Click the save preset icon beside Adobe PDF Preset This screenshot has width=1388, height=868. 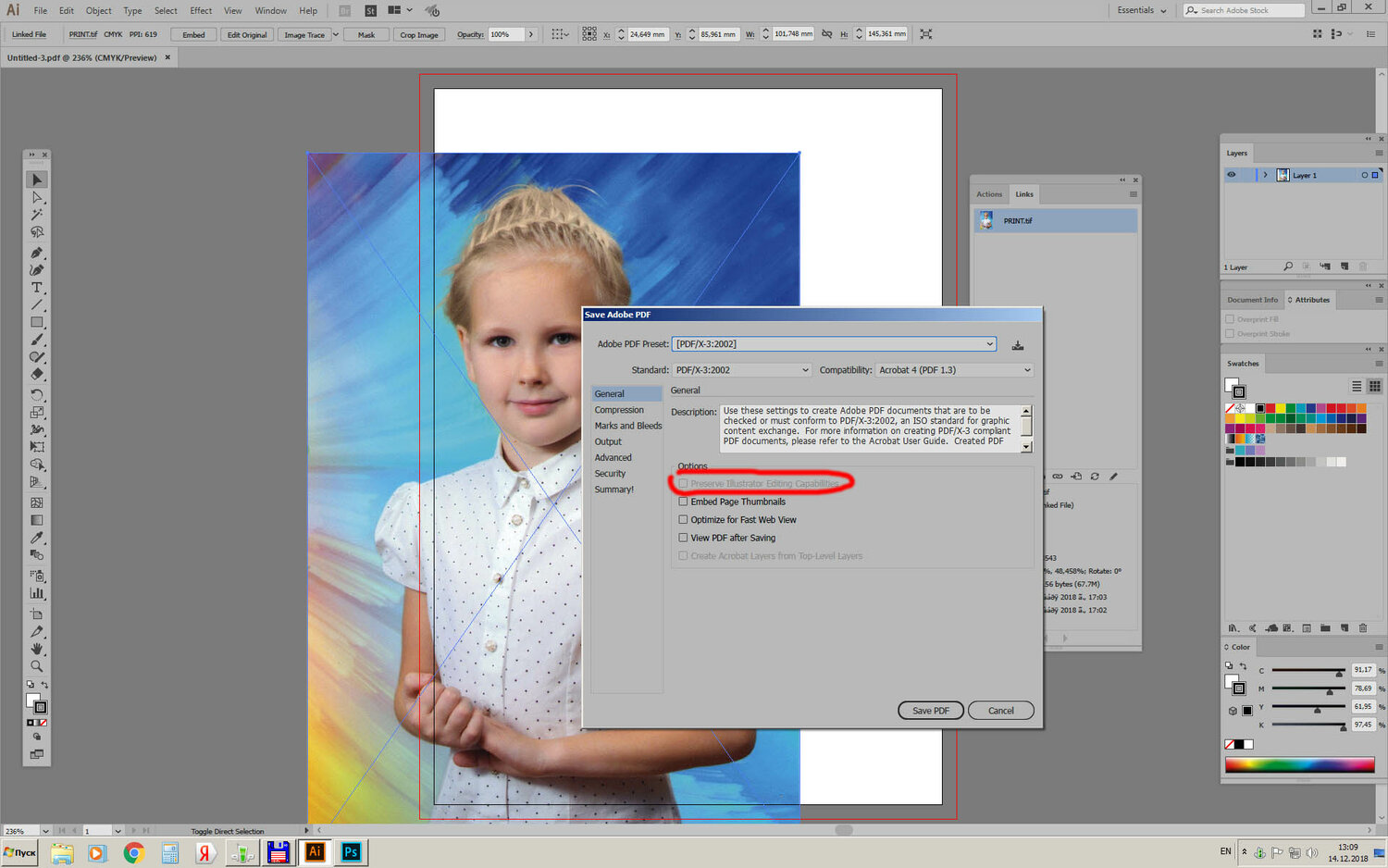pyautogui.click(x=1018, y=345)
